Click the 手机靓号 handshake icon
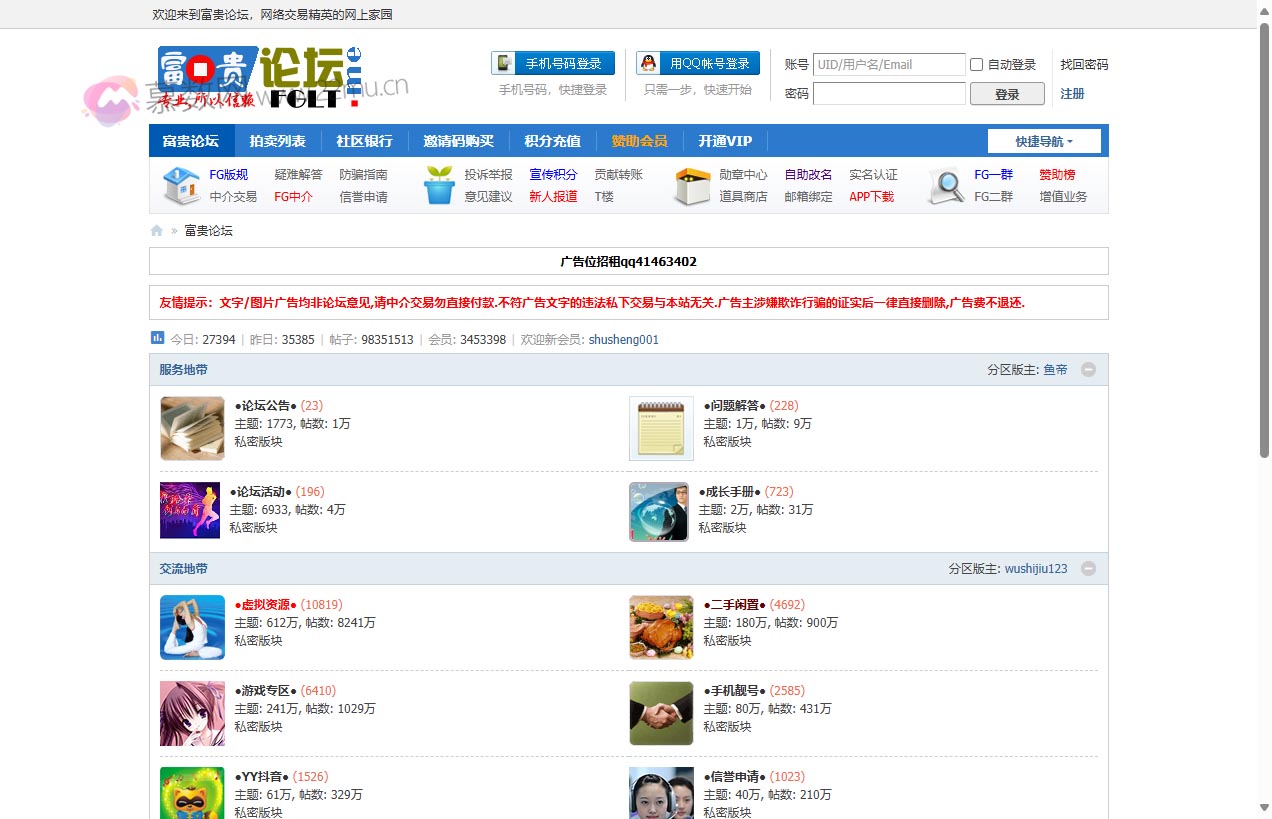The width and height of the screenshot is (1272, 819). 661,713
